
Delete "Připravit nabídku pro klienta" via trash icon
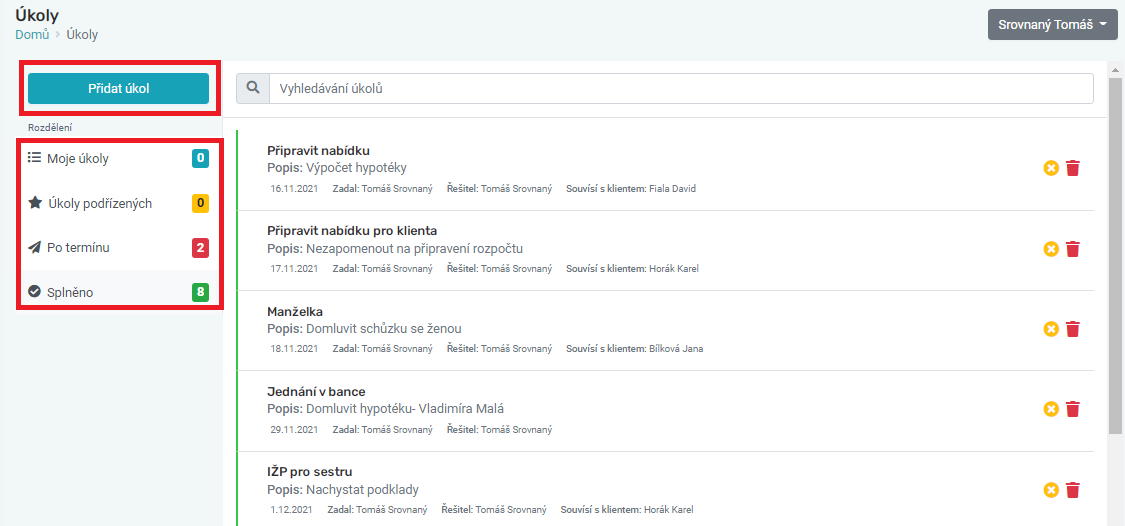point(1073,249)
